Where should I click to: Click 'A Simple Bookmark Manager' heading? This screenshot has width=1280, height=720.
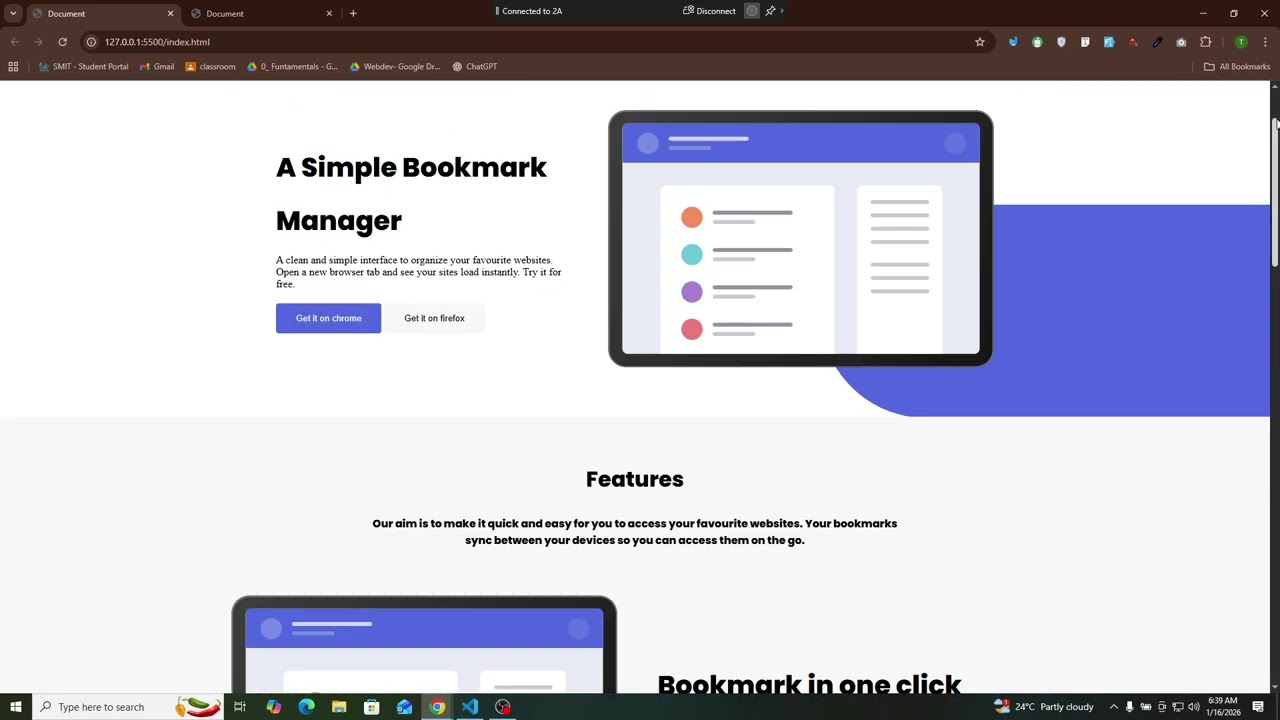click(x=411, y=194)
